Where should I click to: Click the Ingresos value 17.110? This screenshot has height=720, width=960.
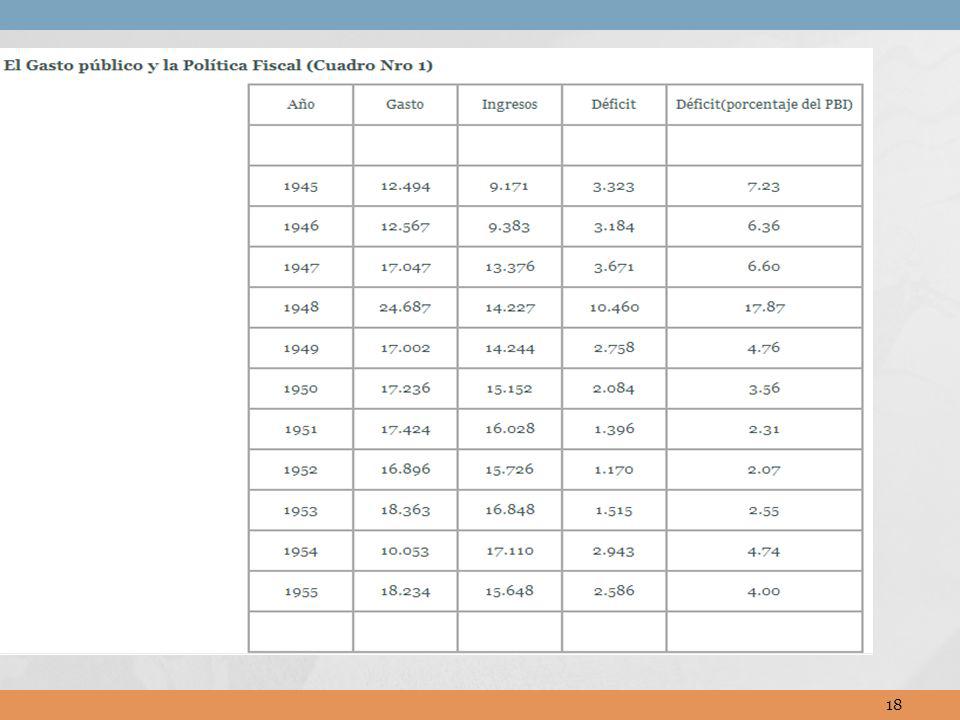coord(510,550)
